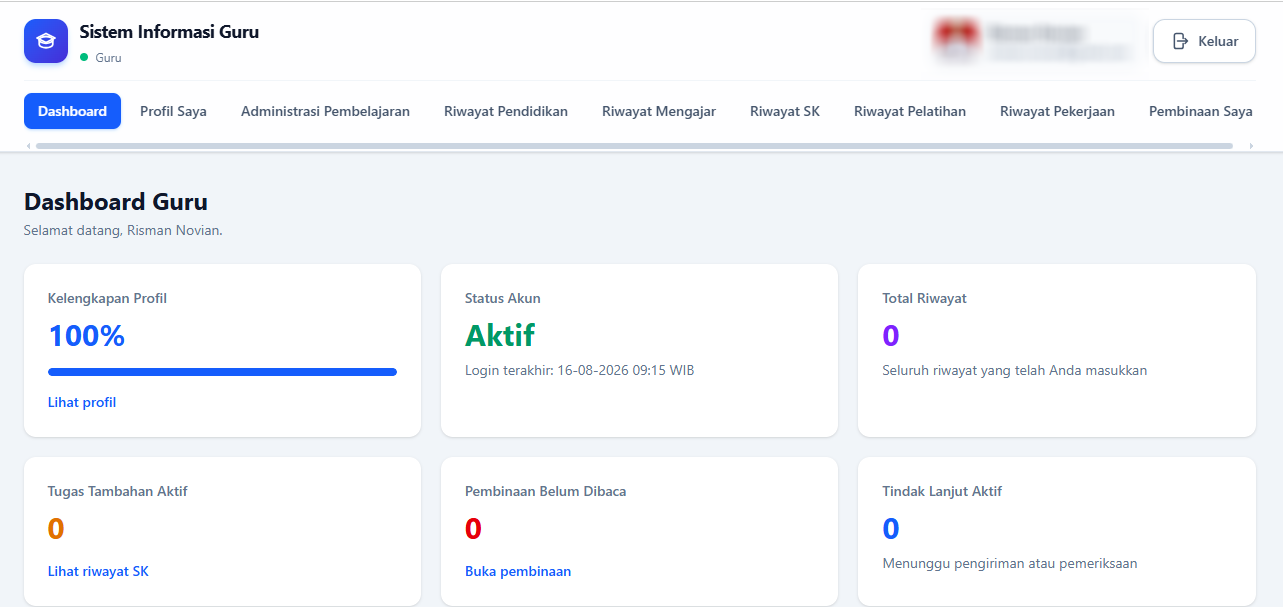The width and height of the screenshot is (1283, 607).
Task: Click the Tugas Tambahan Aktif count
Action: pos(56,529)
